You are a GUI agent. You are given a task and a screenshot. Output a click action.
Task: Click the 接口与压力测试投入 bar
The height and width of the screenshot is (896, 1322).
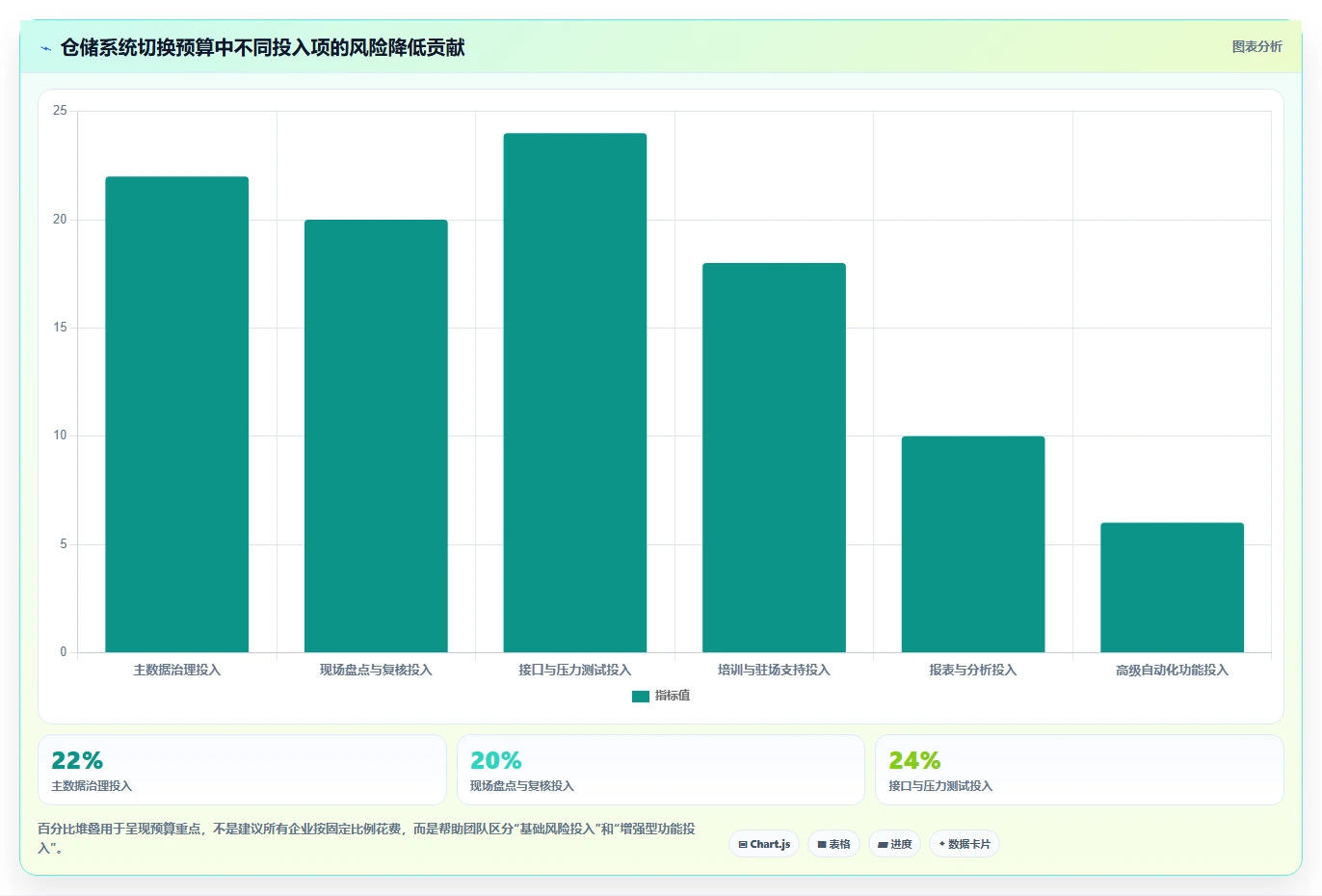(x=575, y=393)
